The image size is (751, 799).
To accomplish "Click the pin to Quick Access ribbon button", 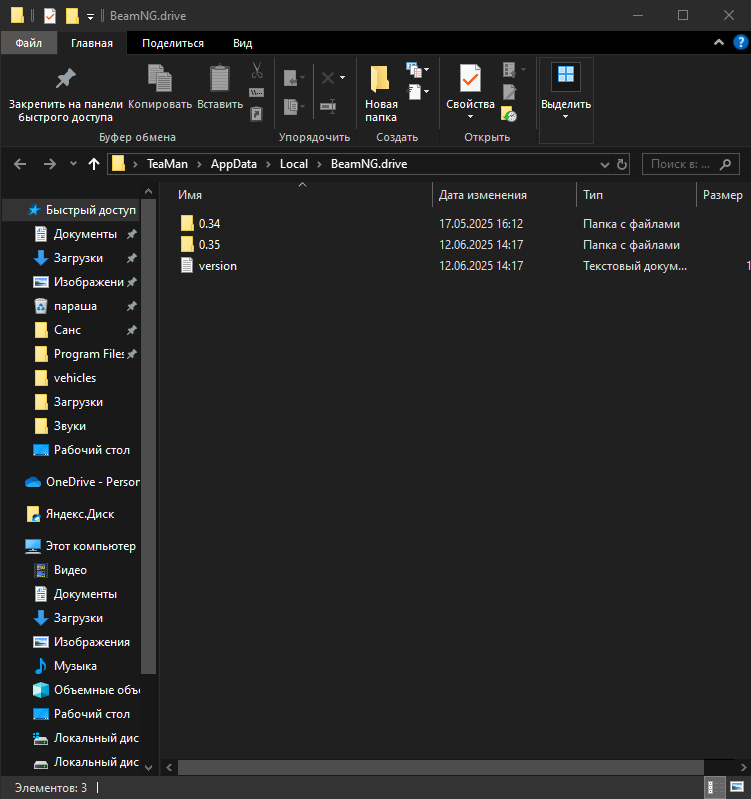I will [x=65, y=94].
